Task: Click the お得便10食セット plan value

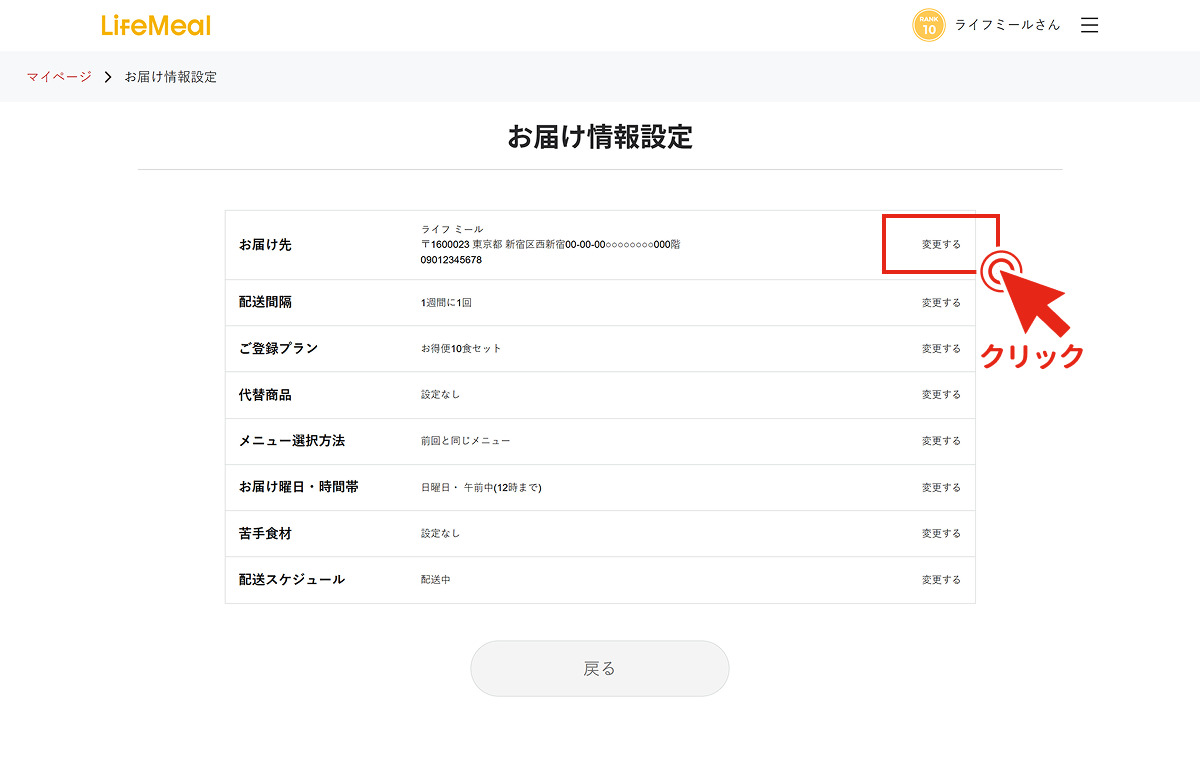Action: (x=461, y=349)
